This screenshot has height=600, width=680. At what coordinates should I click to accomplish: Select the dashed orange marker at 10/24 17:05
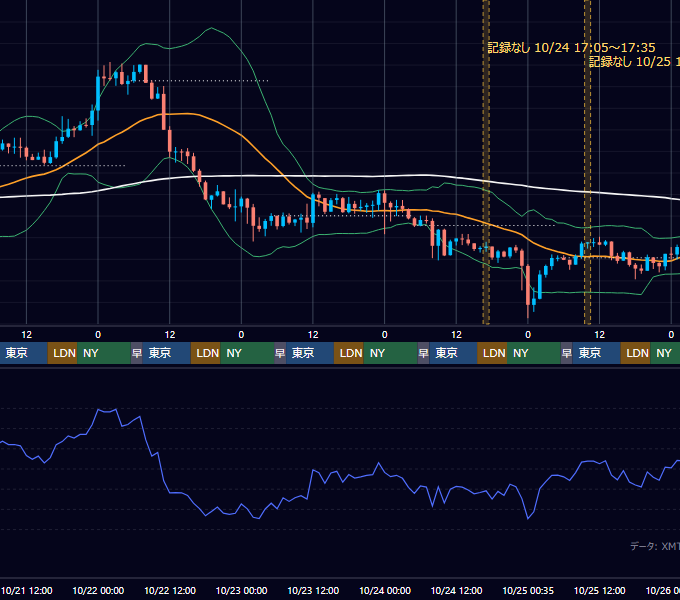pos(486,162)
